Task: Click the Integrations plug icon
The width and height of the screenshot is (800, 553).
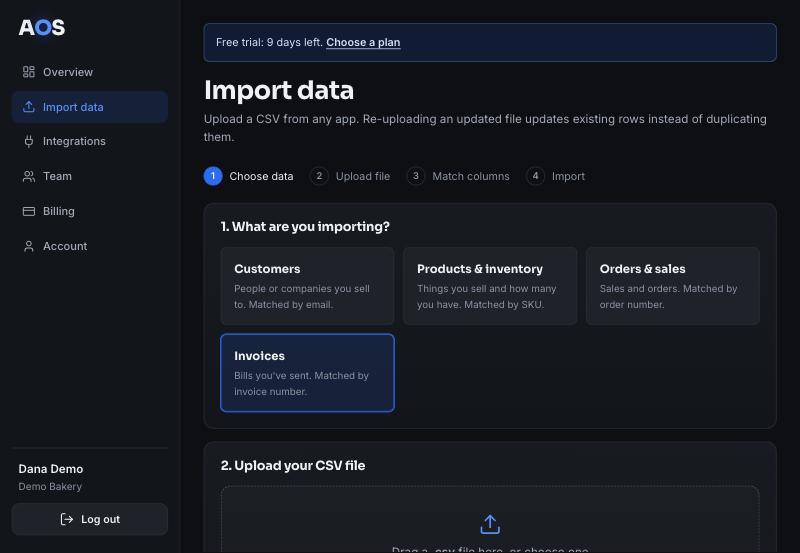Action: pos(29,141)
